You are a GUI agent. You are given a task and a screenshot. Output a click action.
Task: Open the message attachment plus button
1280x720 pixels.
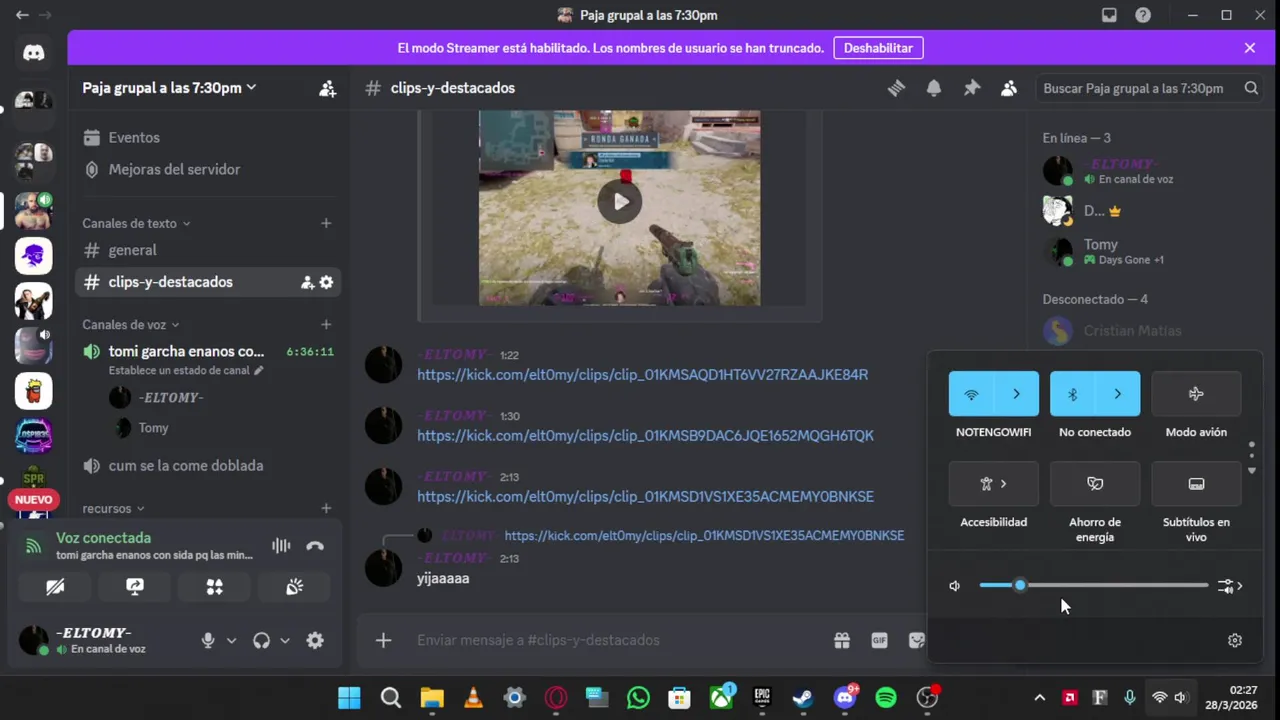[383, 640]
